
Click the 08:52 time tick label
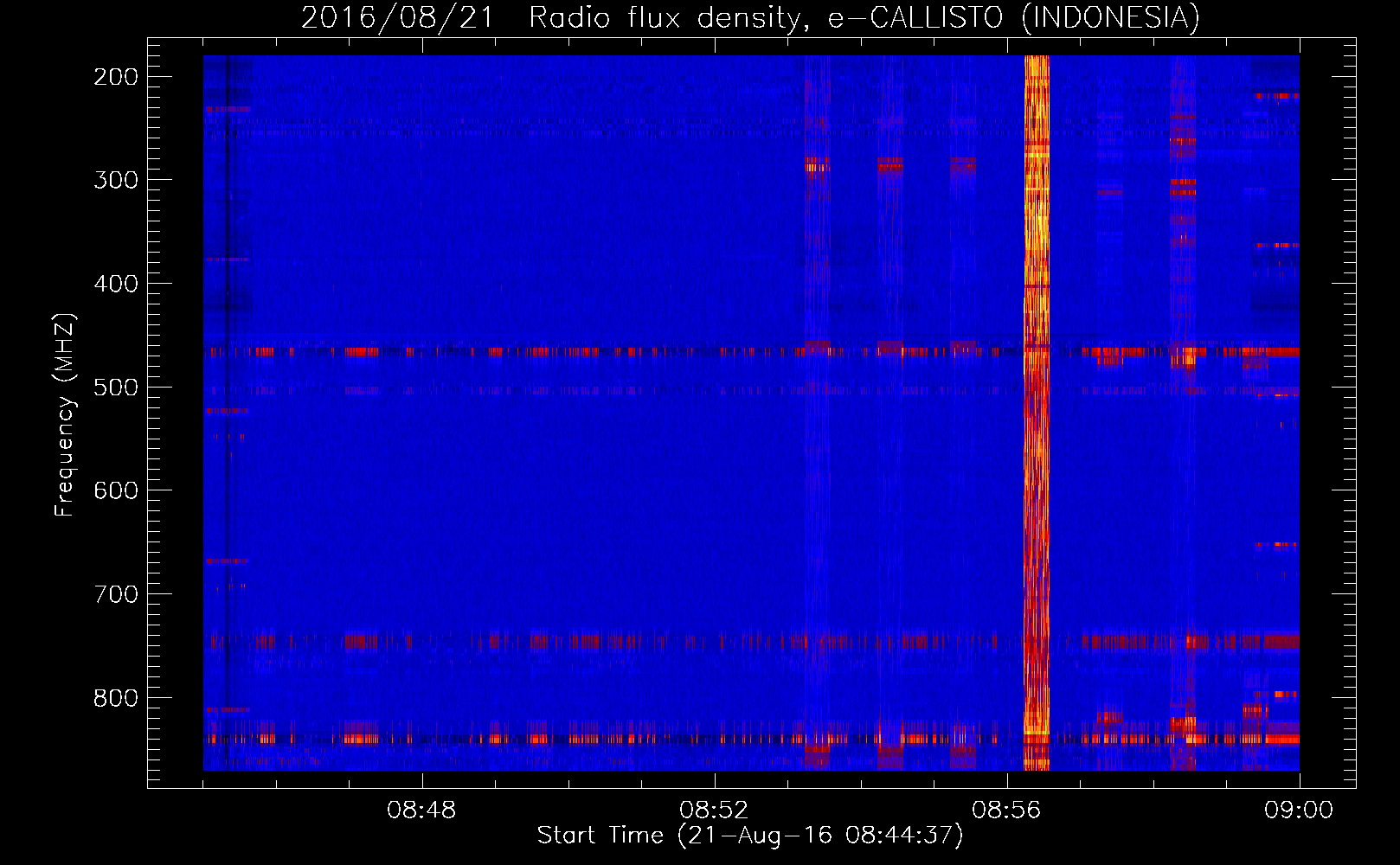point(714,811)
